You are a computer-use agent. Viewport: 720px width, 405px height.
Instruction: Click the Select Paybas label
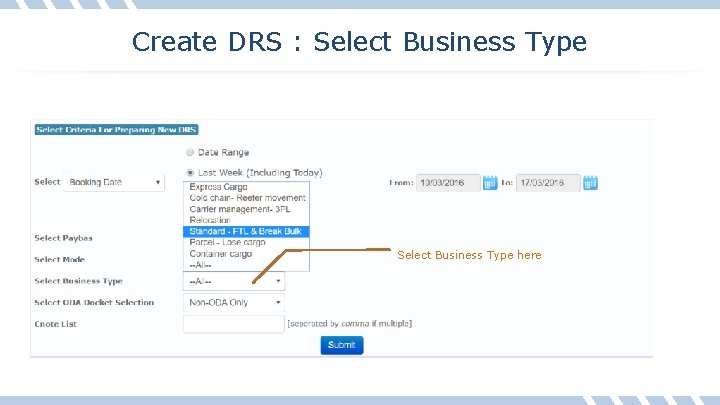(x=63, y=238)
